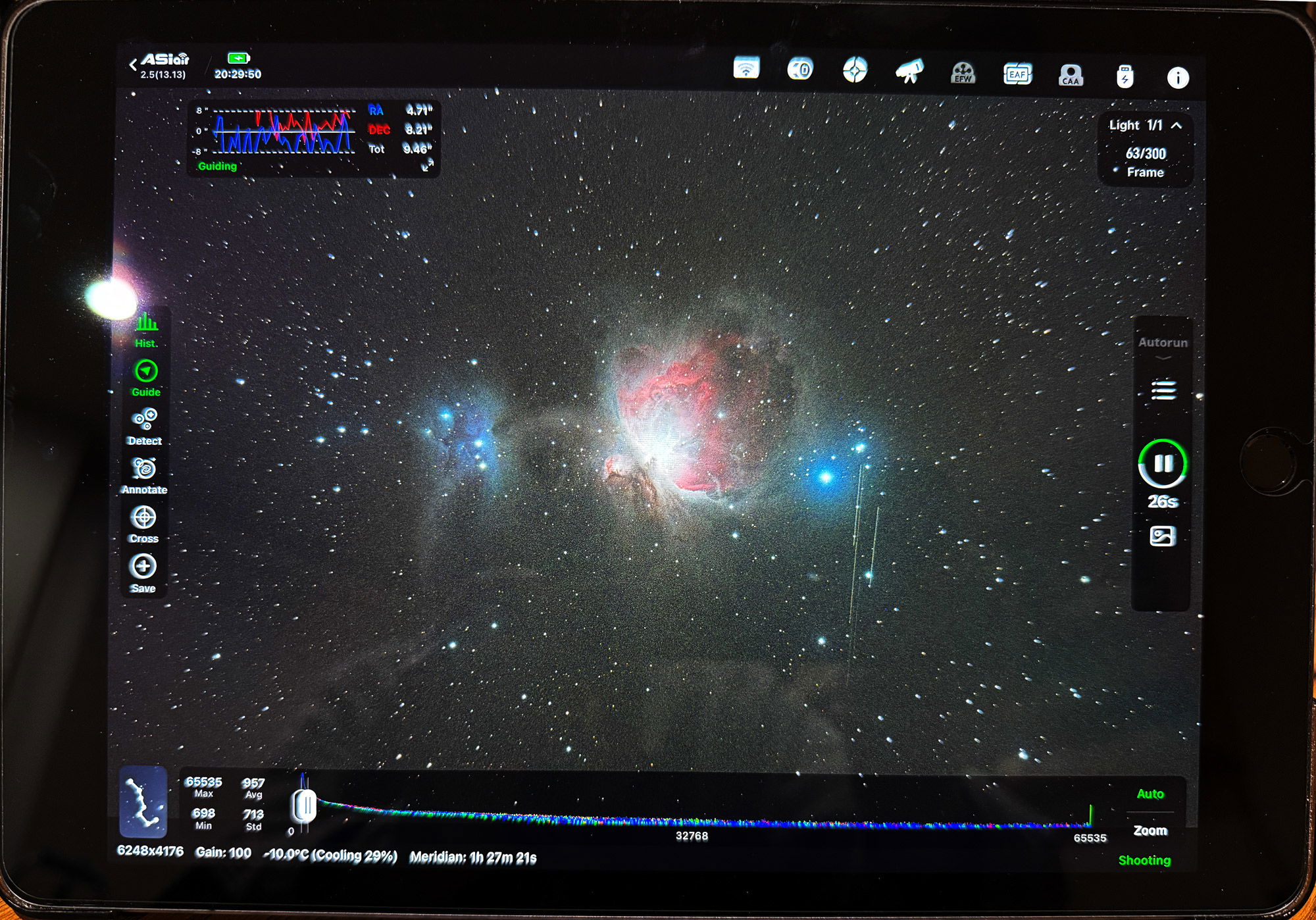1316x920 pixels.
Task: Show app info via the i icon
Action: [x=1178, y=78]
